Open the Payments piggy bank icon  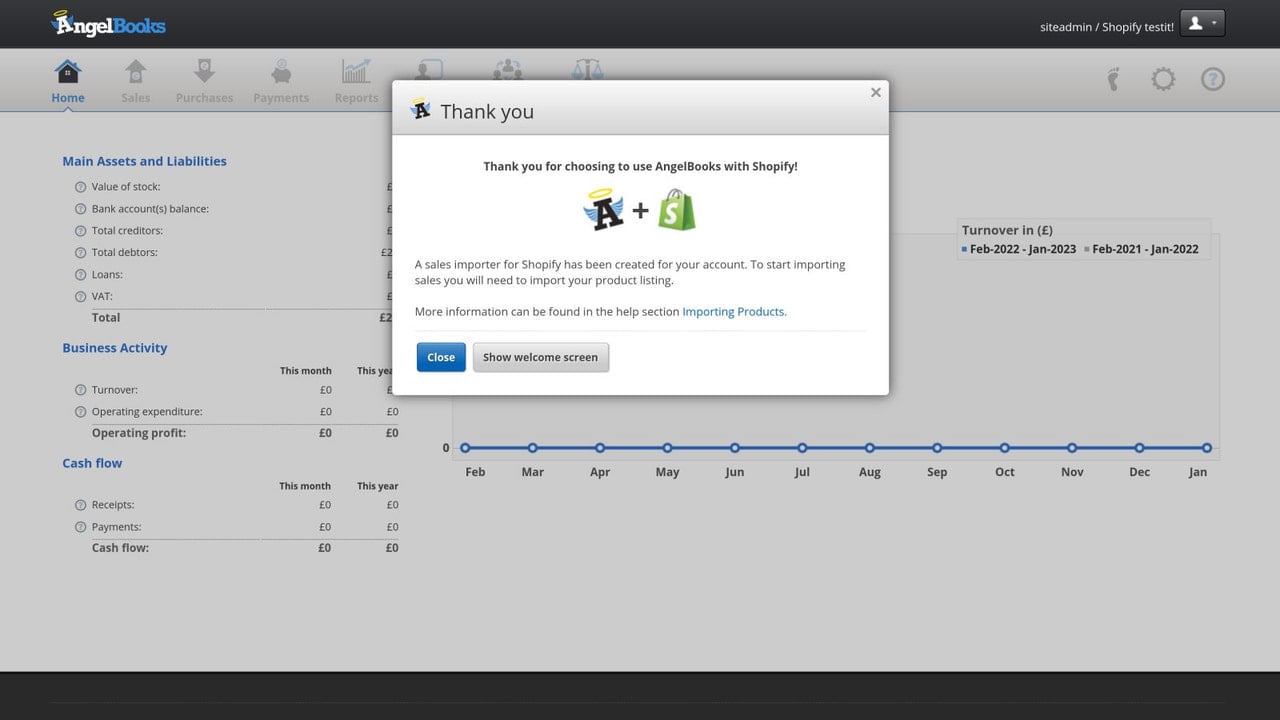pos(281,72)
